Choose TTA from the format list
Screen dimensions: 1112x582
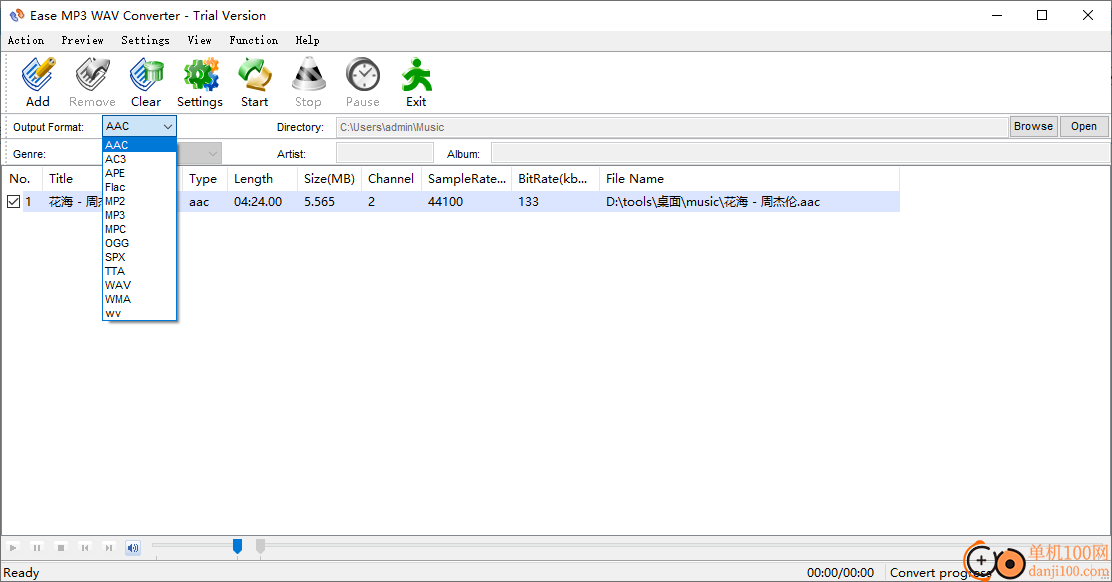pyautogui.click(x=139, y=271)
